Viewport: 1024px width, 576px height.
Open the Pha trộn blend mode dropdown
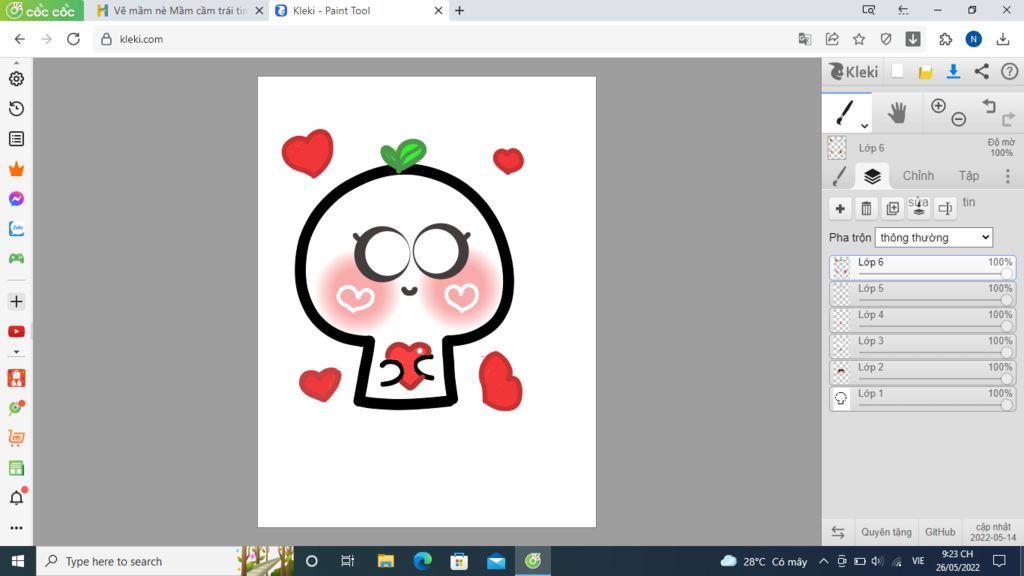point(934,238)
